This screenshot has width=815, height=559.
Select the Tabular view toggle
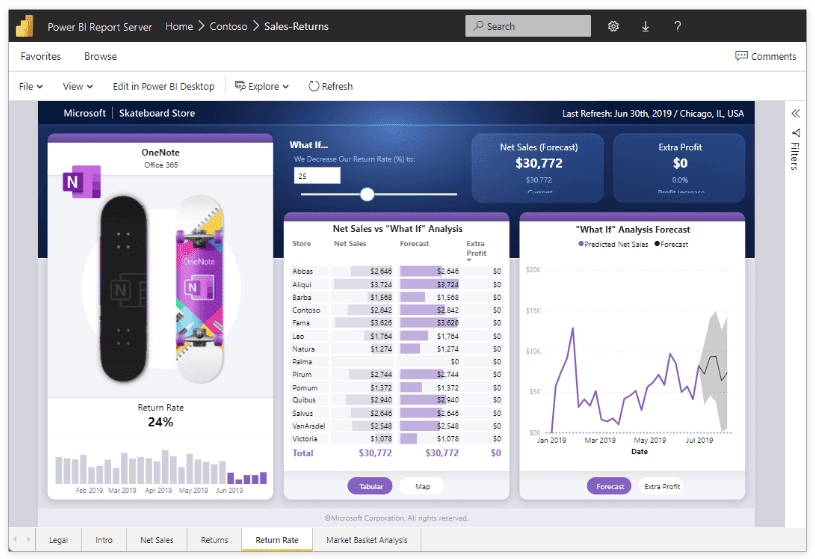point(370,486)
